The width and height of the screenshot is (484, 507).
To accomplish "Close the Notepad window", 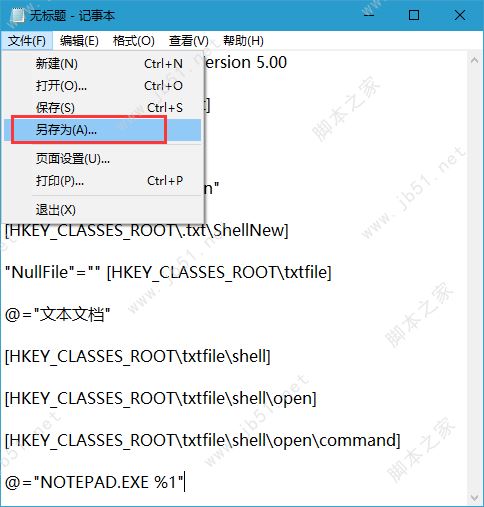I will click(460, 15).
